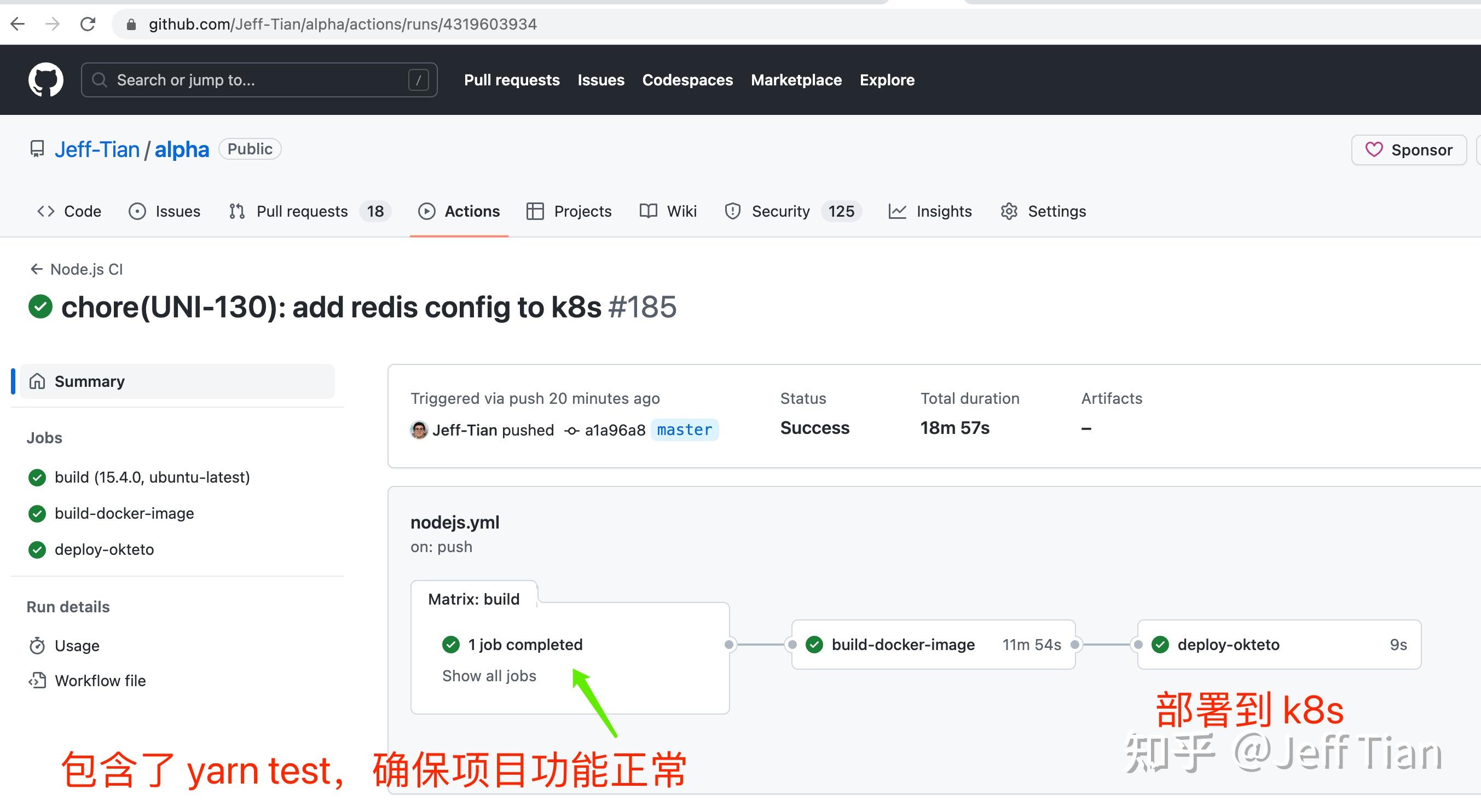Open repository Settings tab
Screen dimensions: 1481x812
coord(1043,211)
